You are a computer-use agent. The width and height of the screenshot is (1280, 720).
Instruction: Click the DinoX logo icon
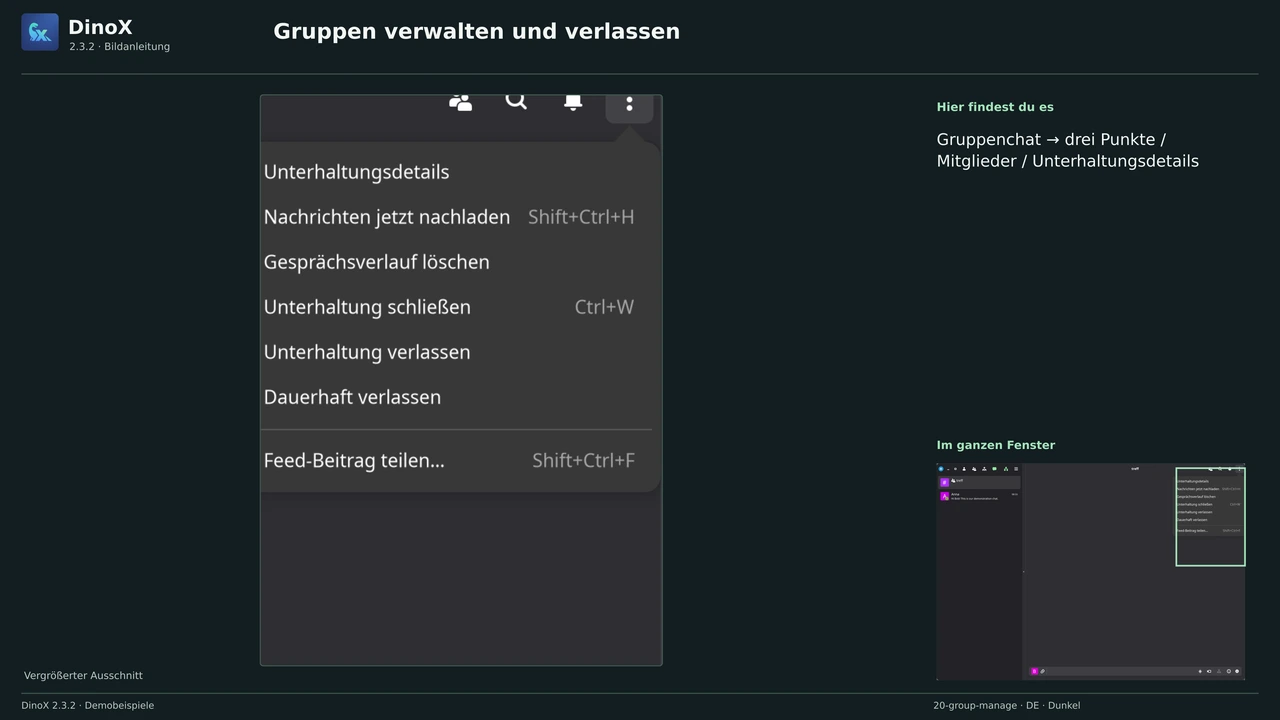tap(40, 32)
